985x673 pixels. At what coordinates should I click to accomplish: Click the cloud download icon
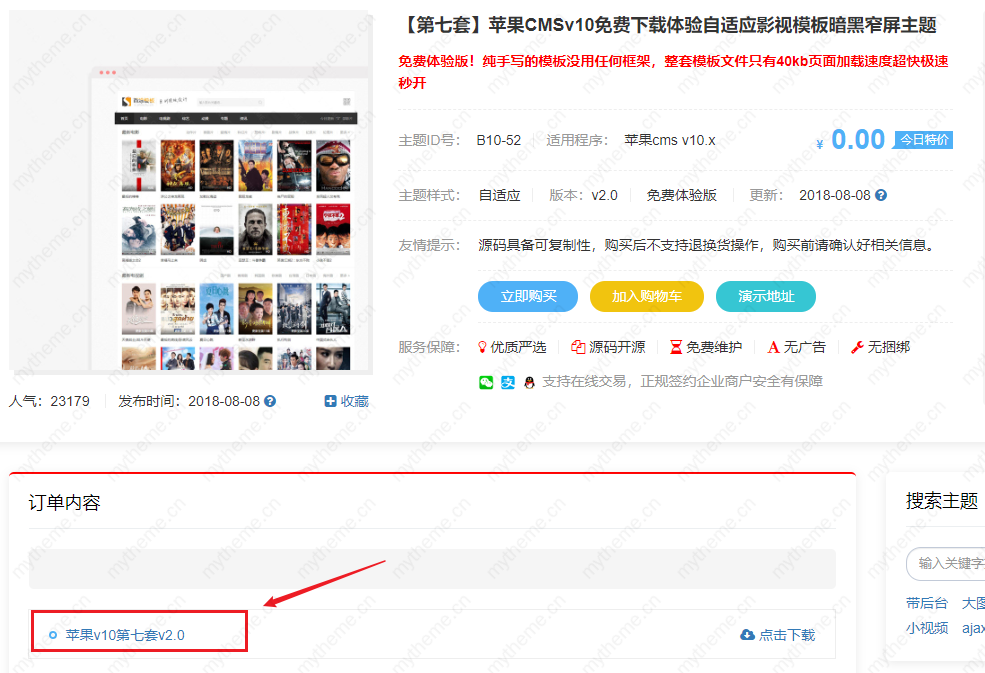pyautogui.click(x=747, y=635)
